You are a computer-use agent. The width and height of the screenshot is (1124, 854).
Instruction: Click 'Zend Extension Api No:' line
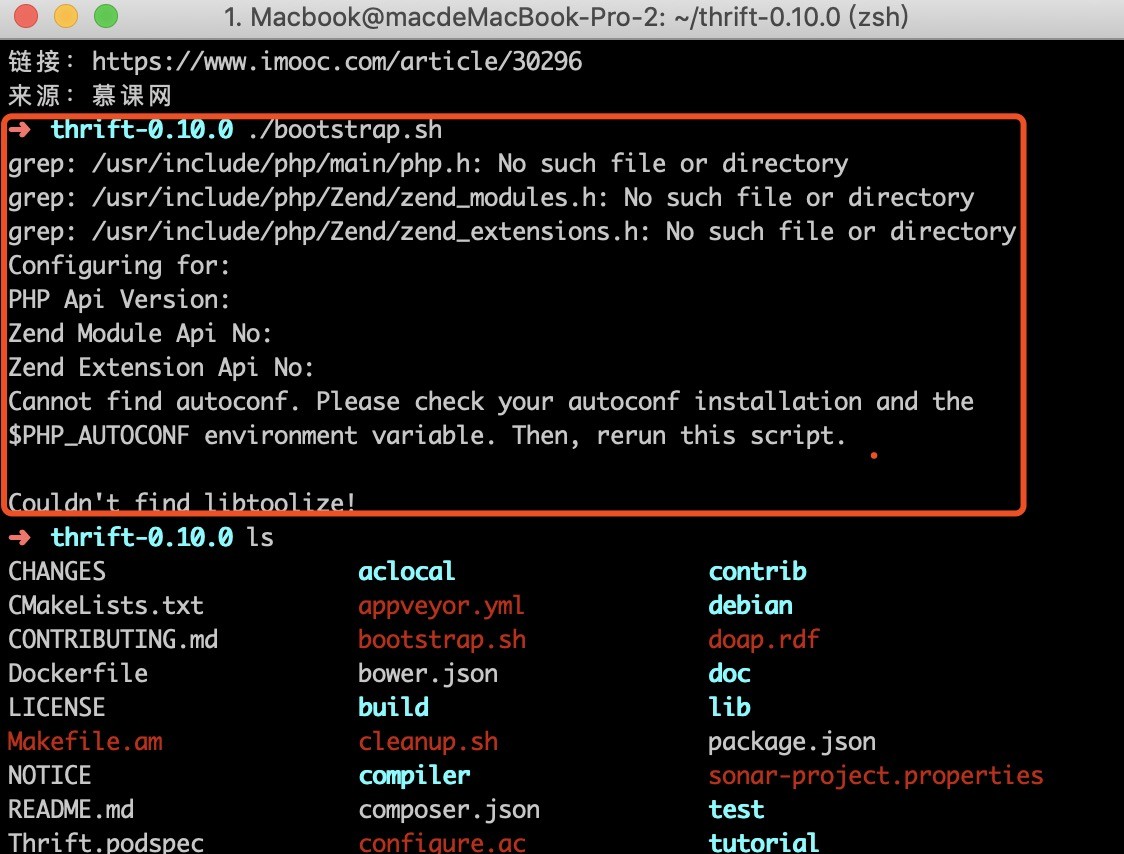click(x=161, y=367)
